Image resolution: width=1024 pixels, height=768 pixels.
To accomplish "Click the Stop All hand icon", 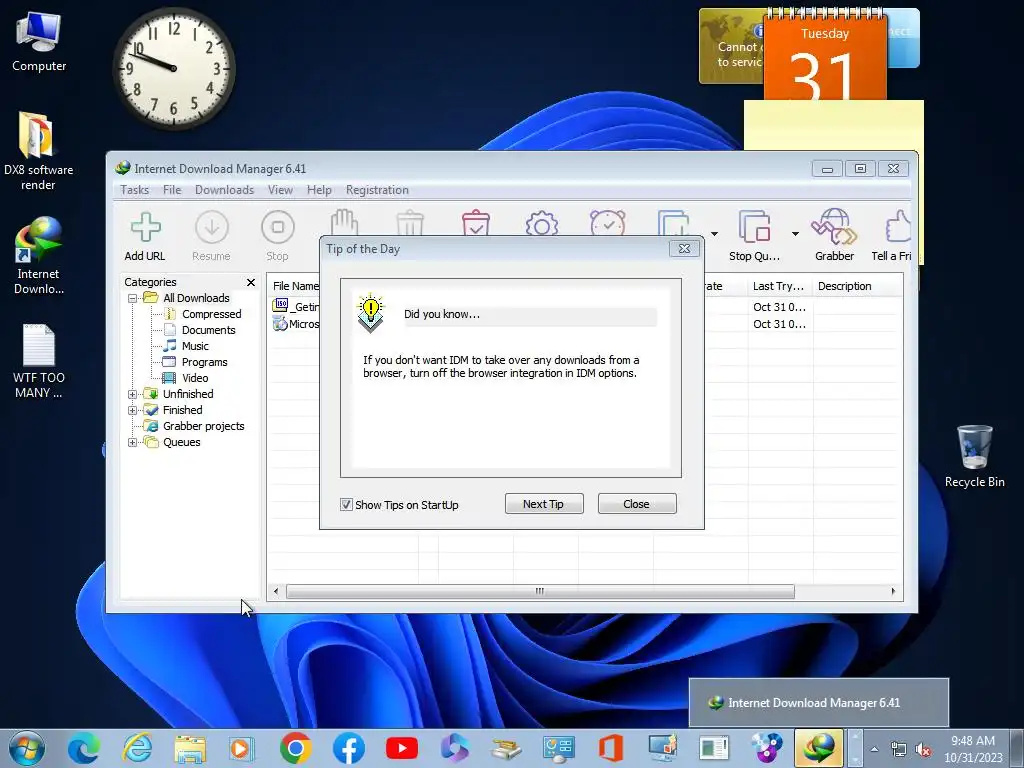I will click(x=344, y=223).
